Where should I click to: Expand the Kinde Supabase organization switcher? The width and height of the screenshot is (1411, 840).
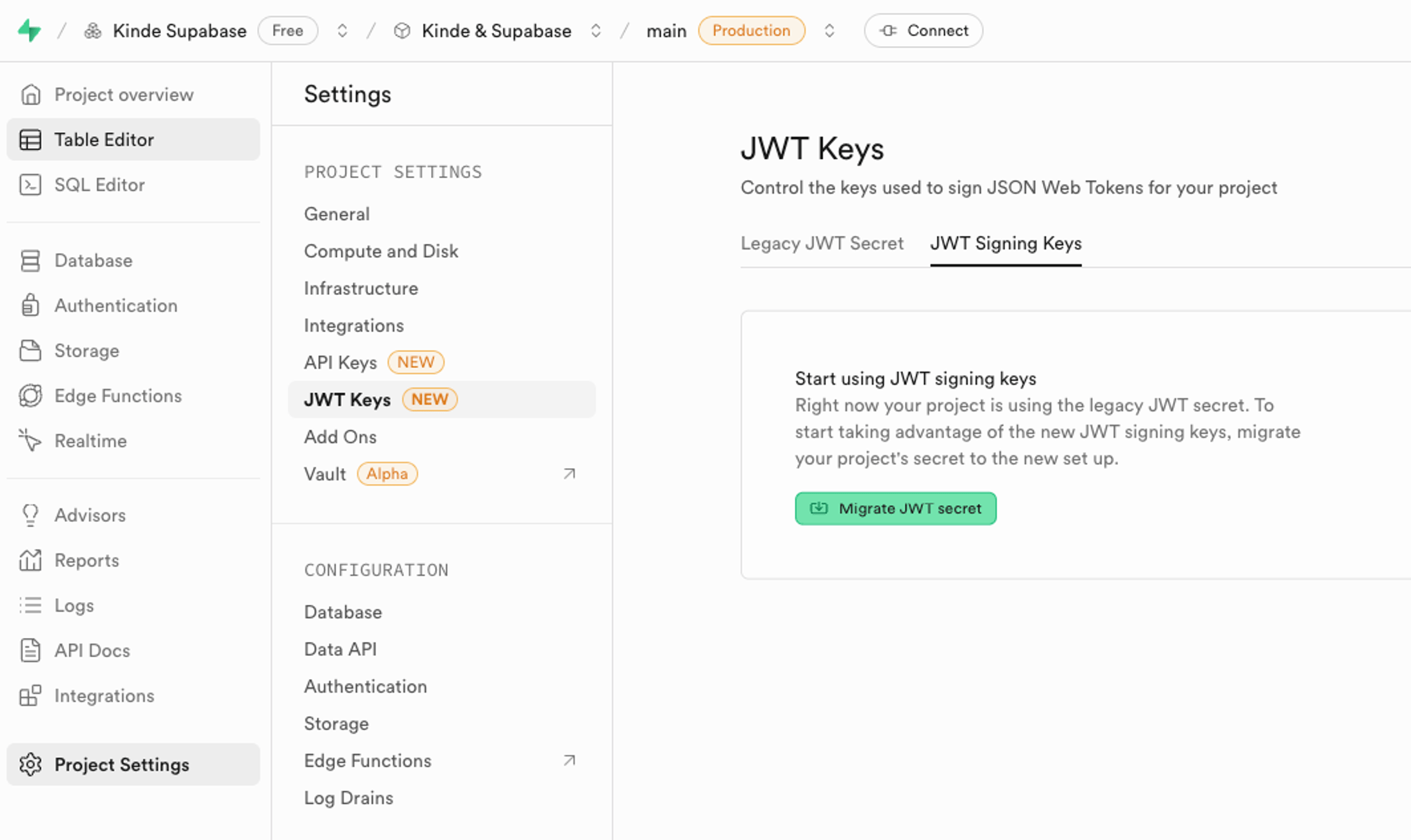point(342,30)
